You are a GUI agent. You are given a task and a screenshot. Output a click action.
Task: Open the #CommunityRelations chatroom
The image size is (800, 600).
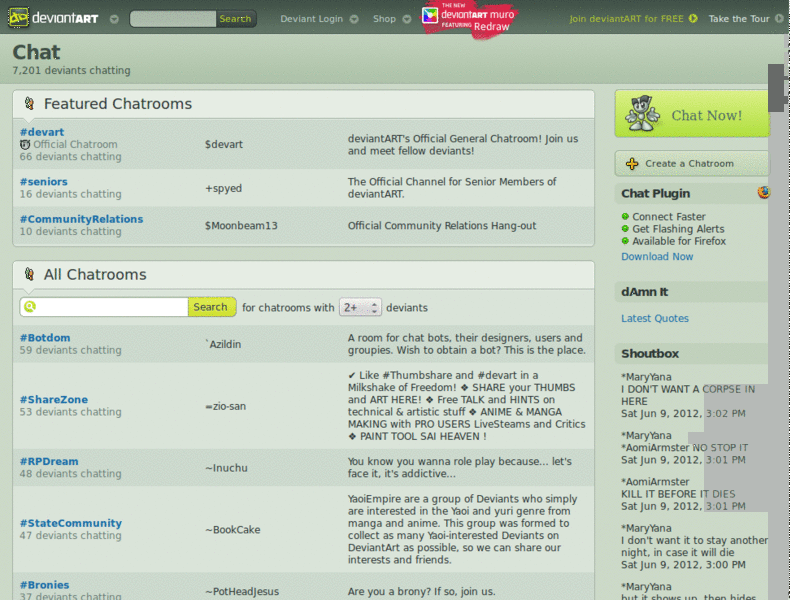click(x=81, y=219)
